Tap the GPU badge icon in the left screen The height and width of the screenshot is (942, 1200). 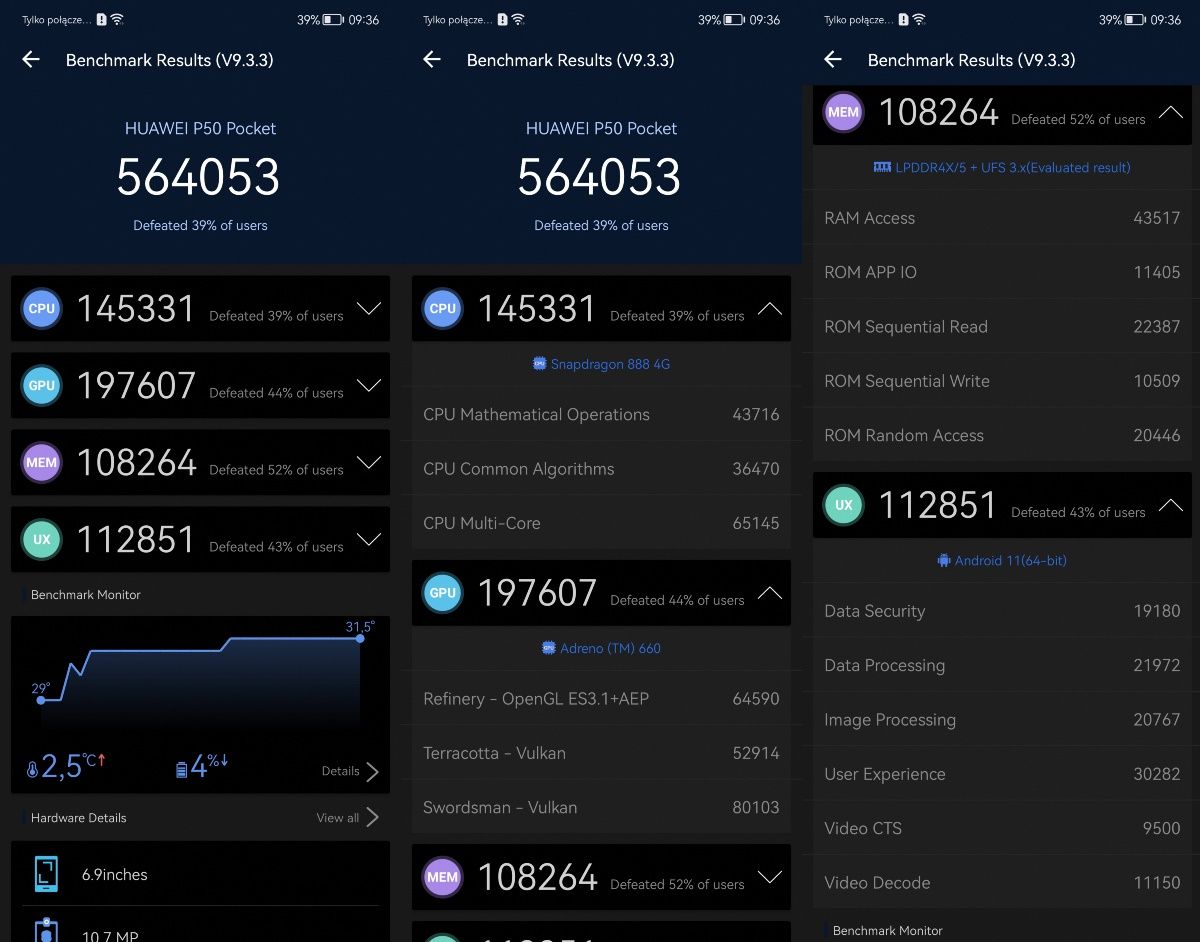(42, 386)
